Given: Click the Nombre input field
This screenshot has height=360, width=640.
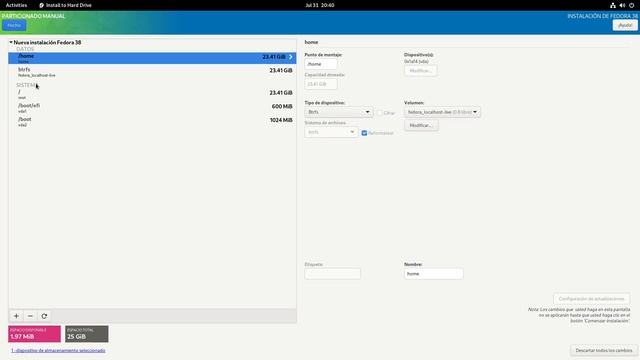Looking at the screenshot, I should pyautogui.click(x=433, y=273).
